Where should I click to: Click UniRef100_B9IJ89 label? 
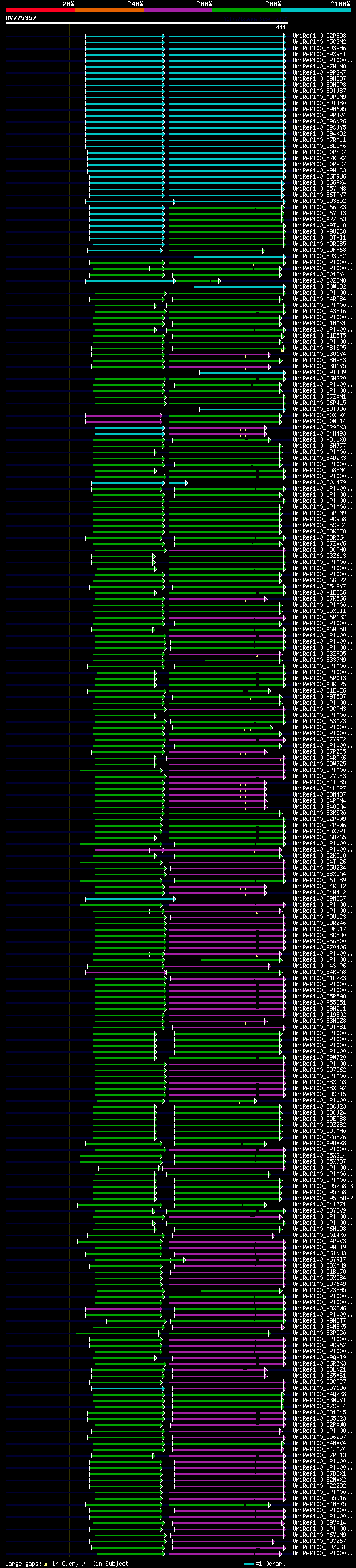pyautogui.click(x=319, y=372)
